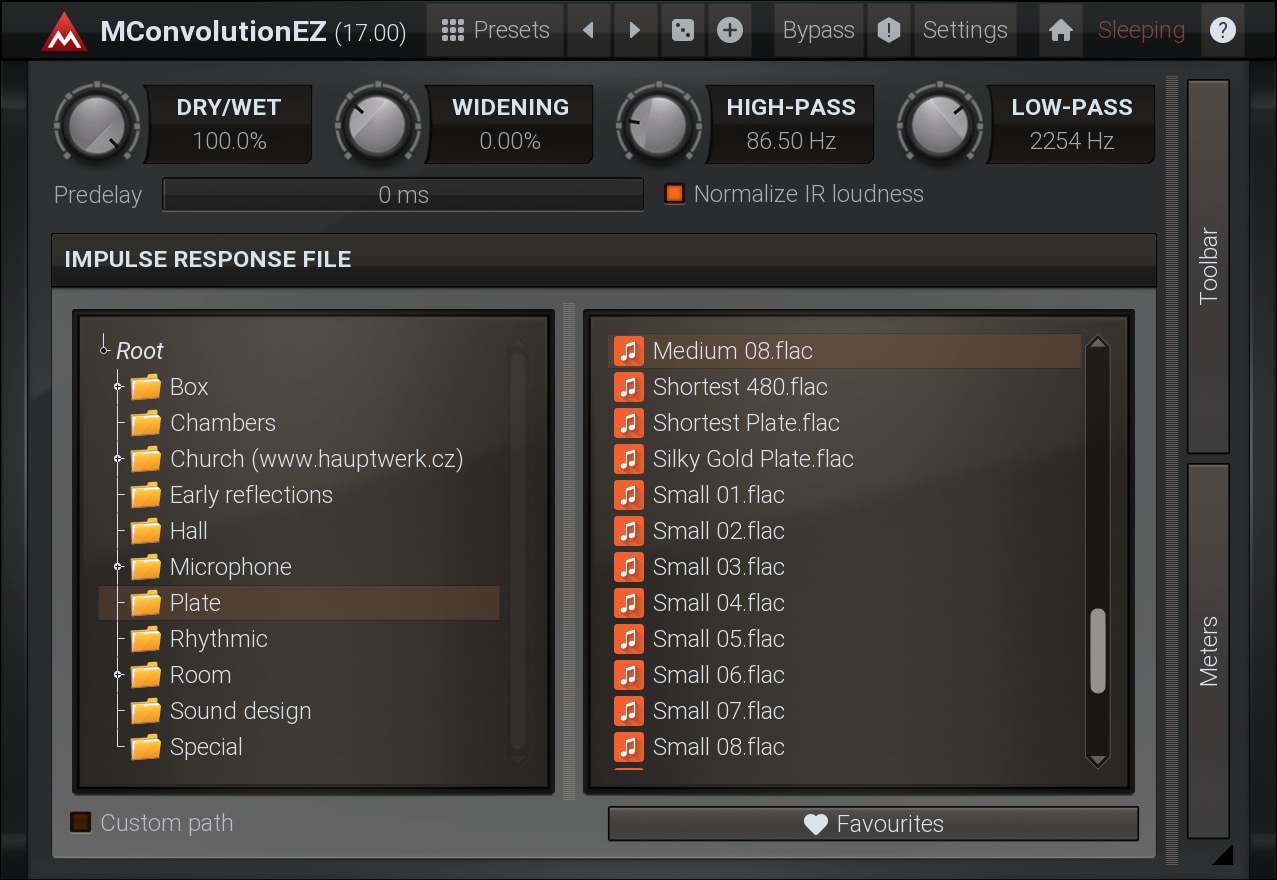The height and width of the screenshot is (880, 1277).
Task: Expand the Room folder tree node
Action: click(118, 675)
